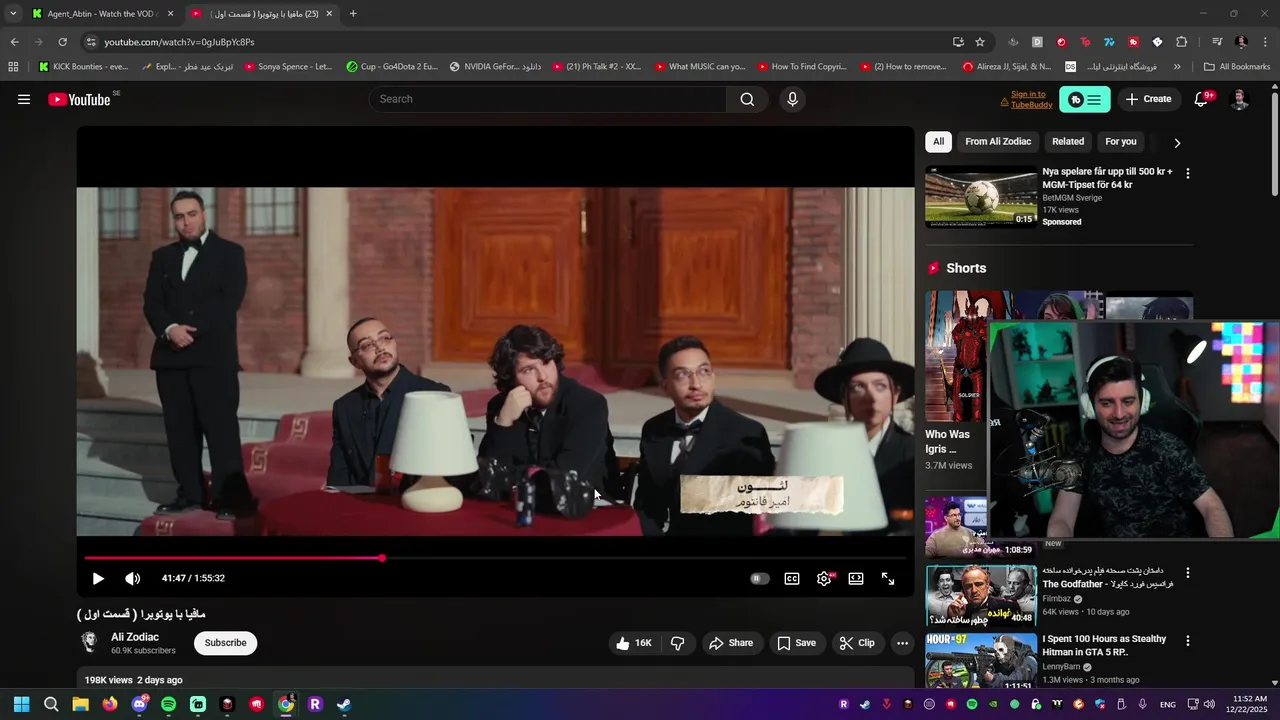Open All Bookmarks folder
The width and height of the screenshot is (1280, 720).
click(1237, 67)
